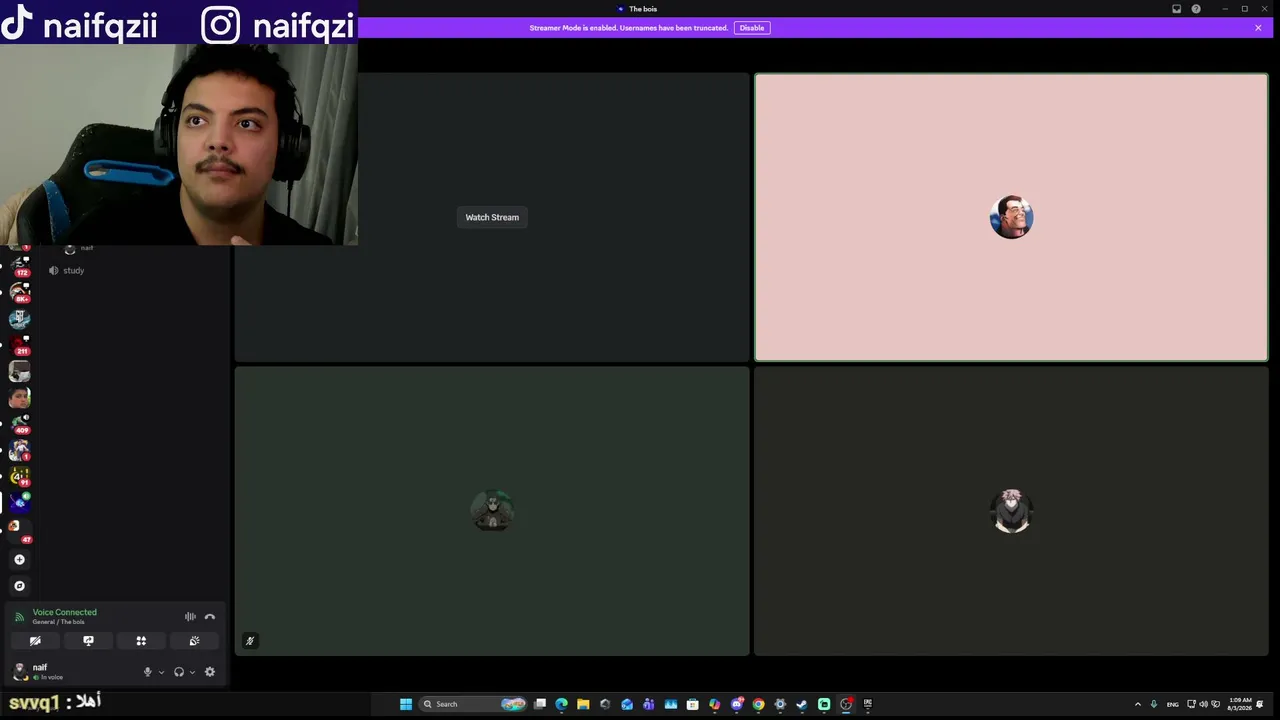This screenshot has height=720, width=1280.
Task: Select the bottom-left muted participant tile
Action: point(492,511)
